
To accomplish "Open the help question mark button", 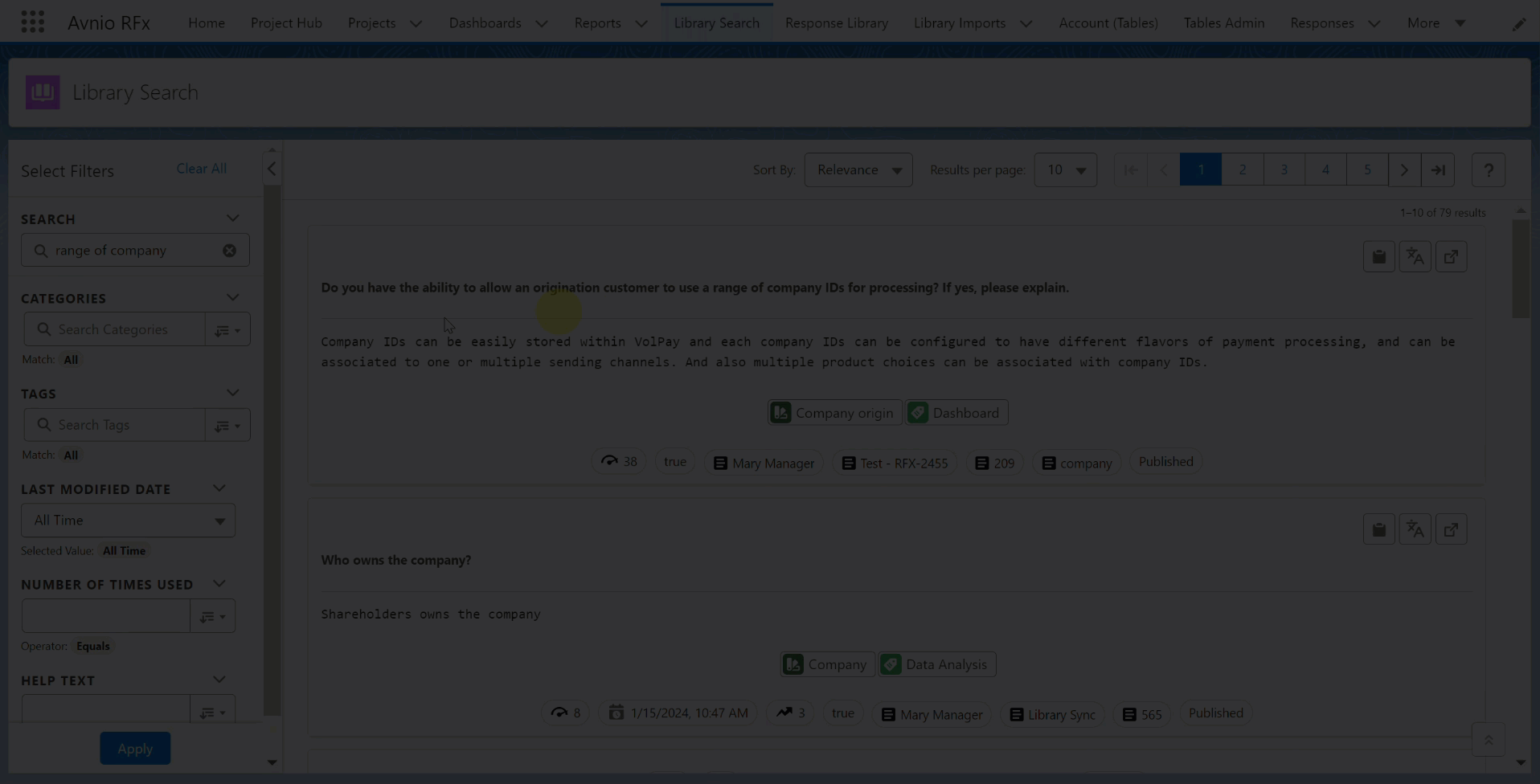I will pos(1488,170).
